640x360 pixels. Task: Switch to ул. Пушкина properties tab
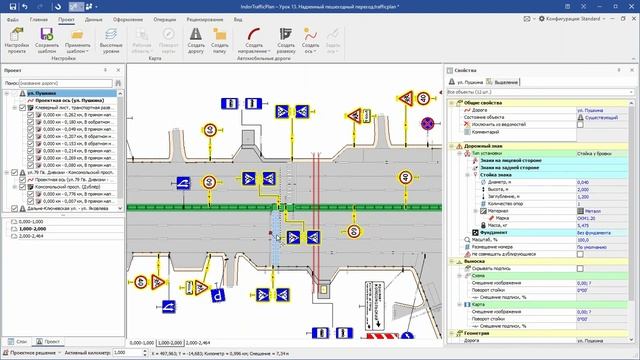tap(466, 82)
